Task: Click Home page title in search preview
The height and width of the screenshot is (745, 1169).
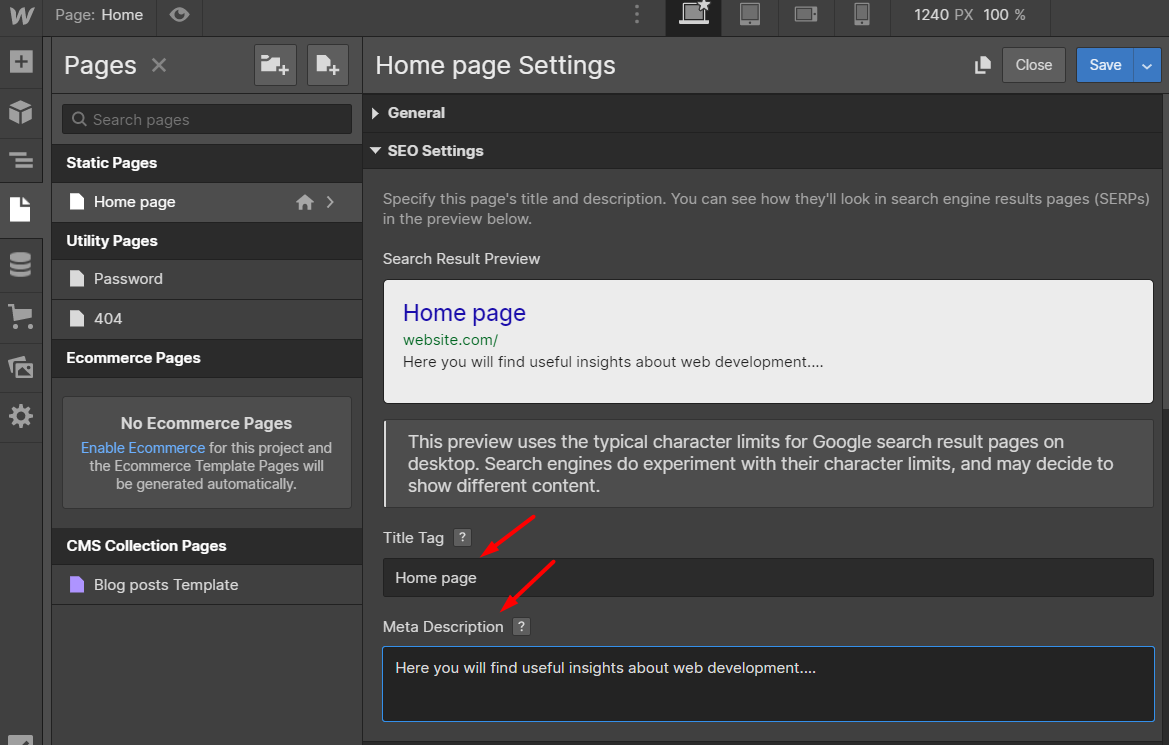Action: [464, 312]
